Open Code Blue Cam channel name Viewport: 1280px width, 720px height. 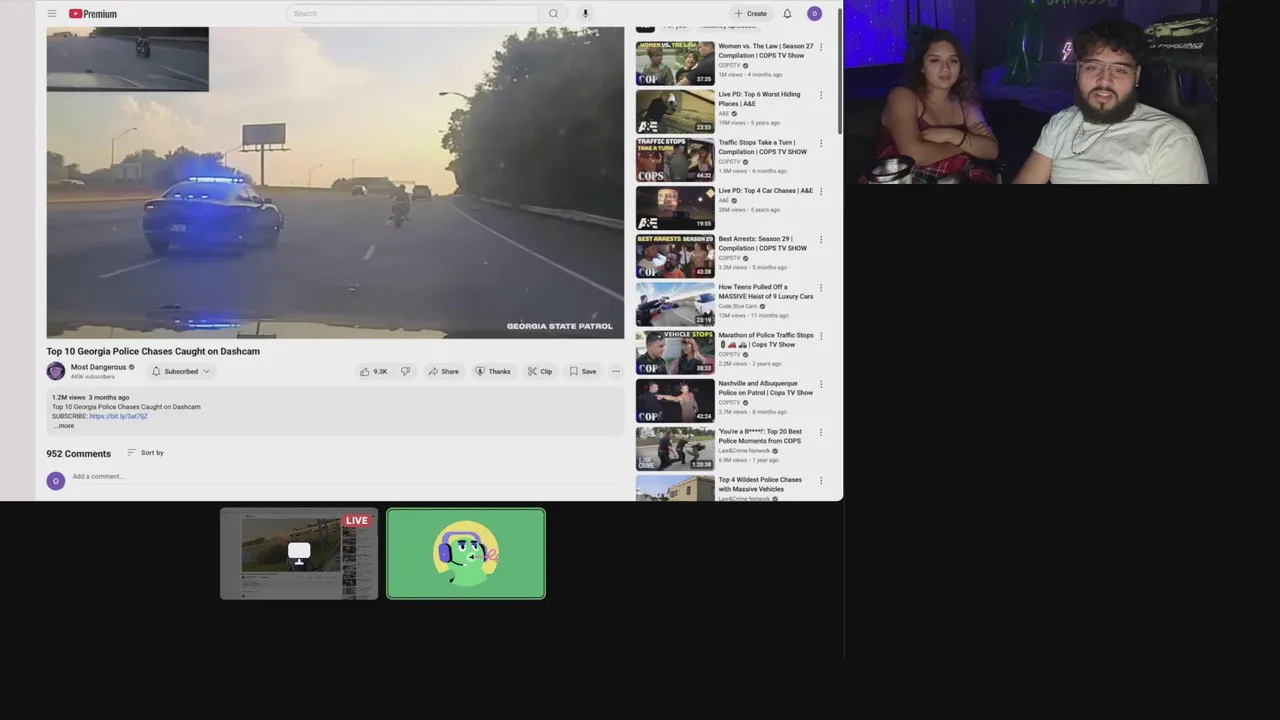[738, 306]
